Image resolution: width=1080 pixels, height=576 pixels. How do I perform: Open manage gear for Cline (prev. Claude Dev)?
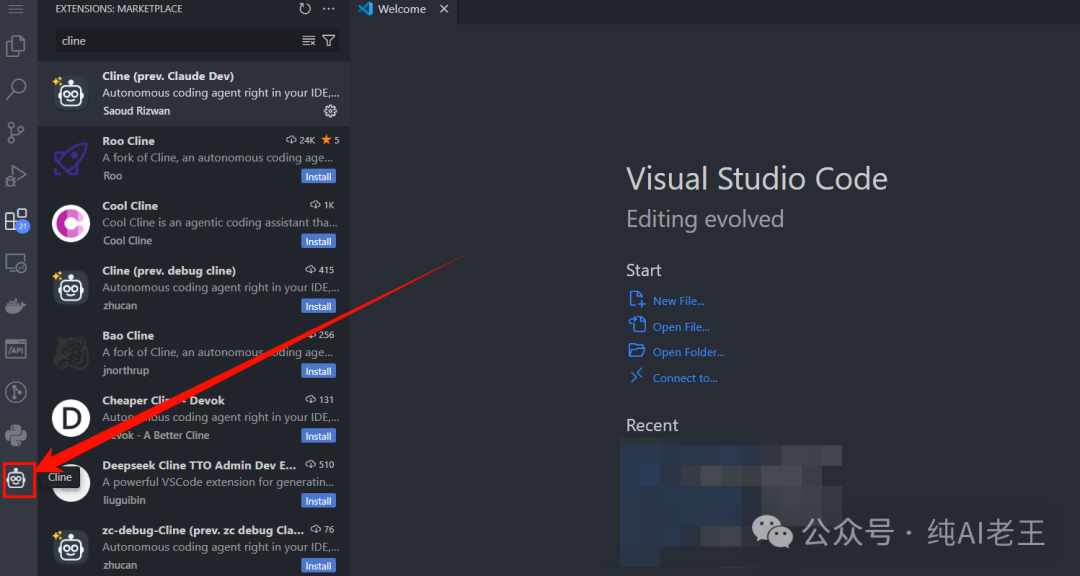[330, 111]
